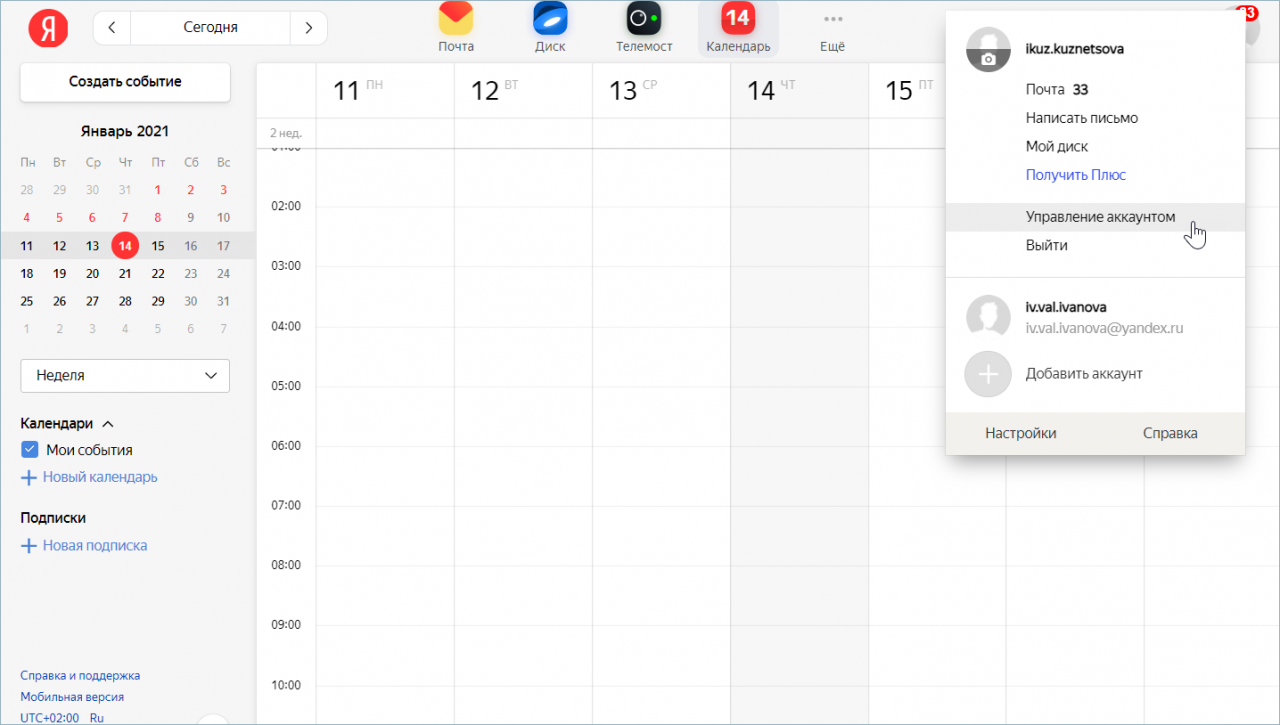Collapse the Календари section chevron
The height and width of the screenshot is (725, 1280).
(108, 424)
